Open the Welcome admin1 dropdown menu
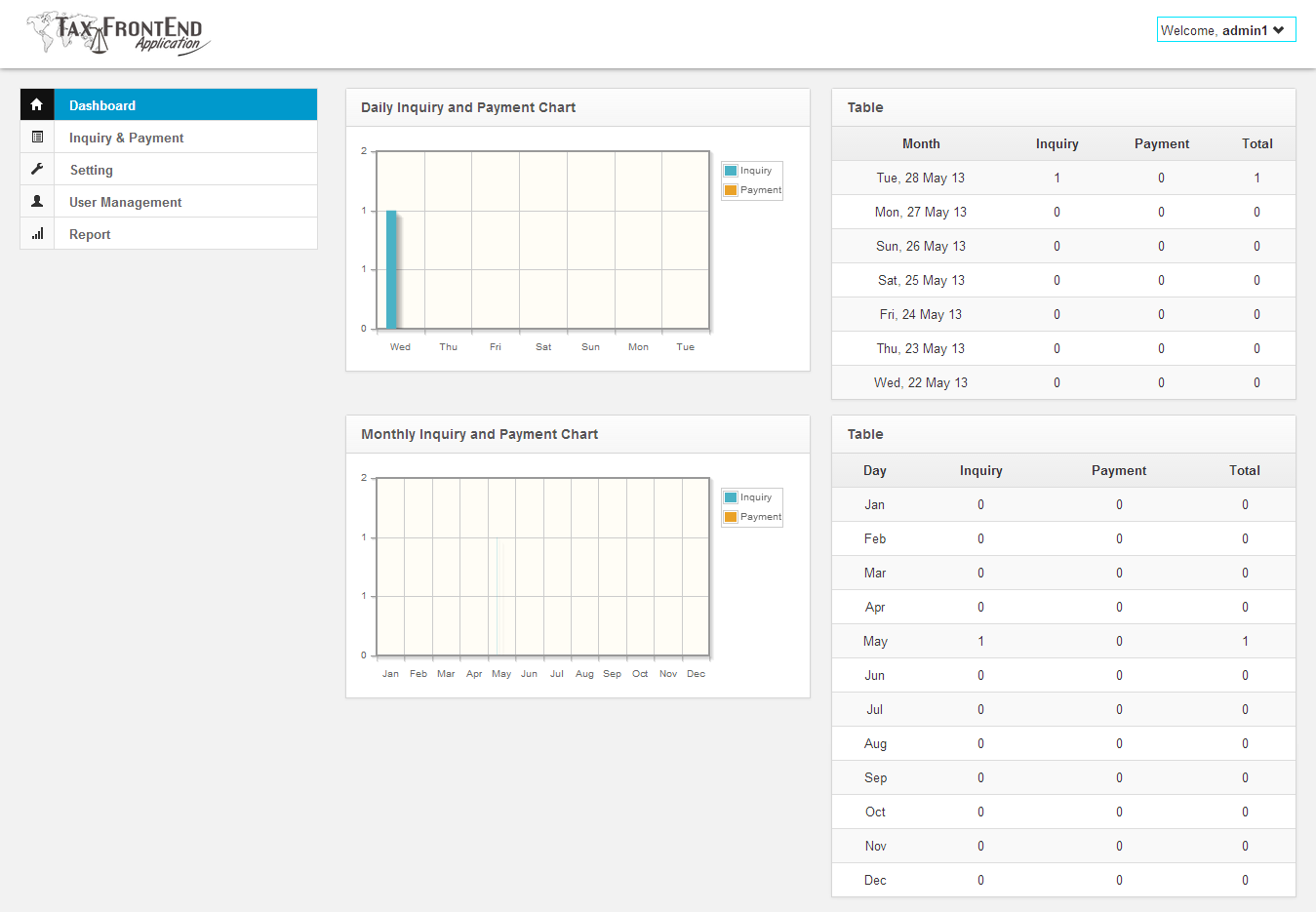This screenshot has width=1316, height=912. tap(1225, 30)
